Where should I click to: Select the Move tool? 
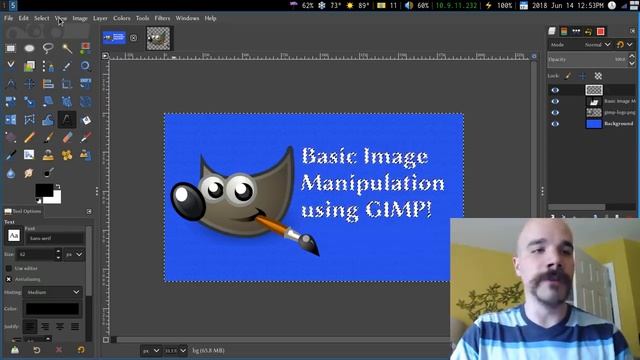pos(29,84)
